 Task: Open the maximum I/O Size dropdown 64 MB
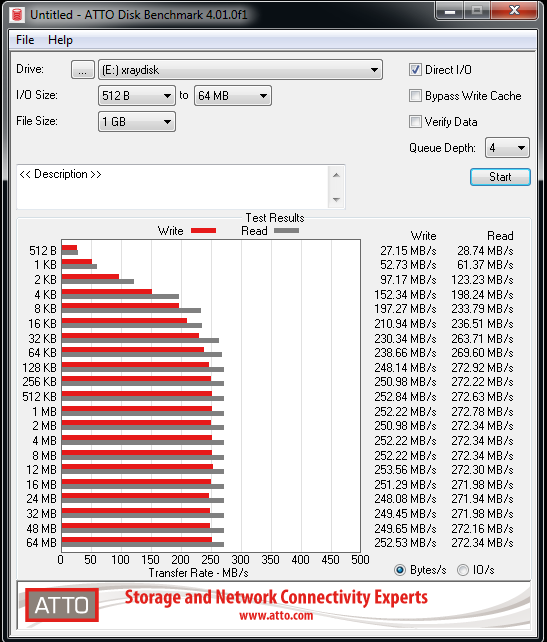pos(233,96)
